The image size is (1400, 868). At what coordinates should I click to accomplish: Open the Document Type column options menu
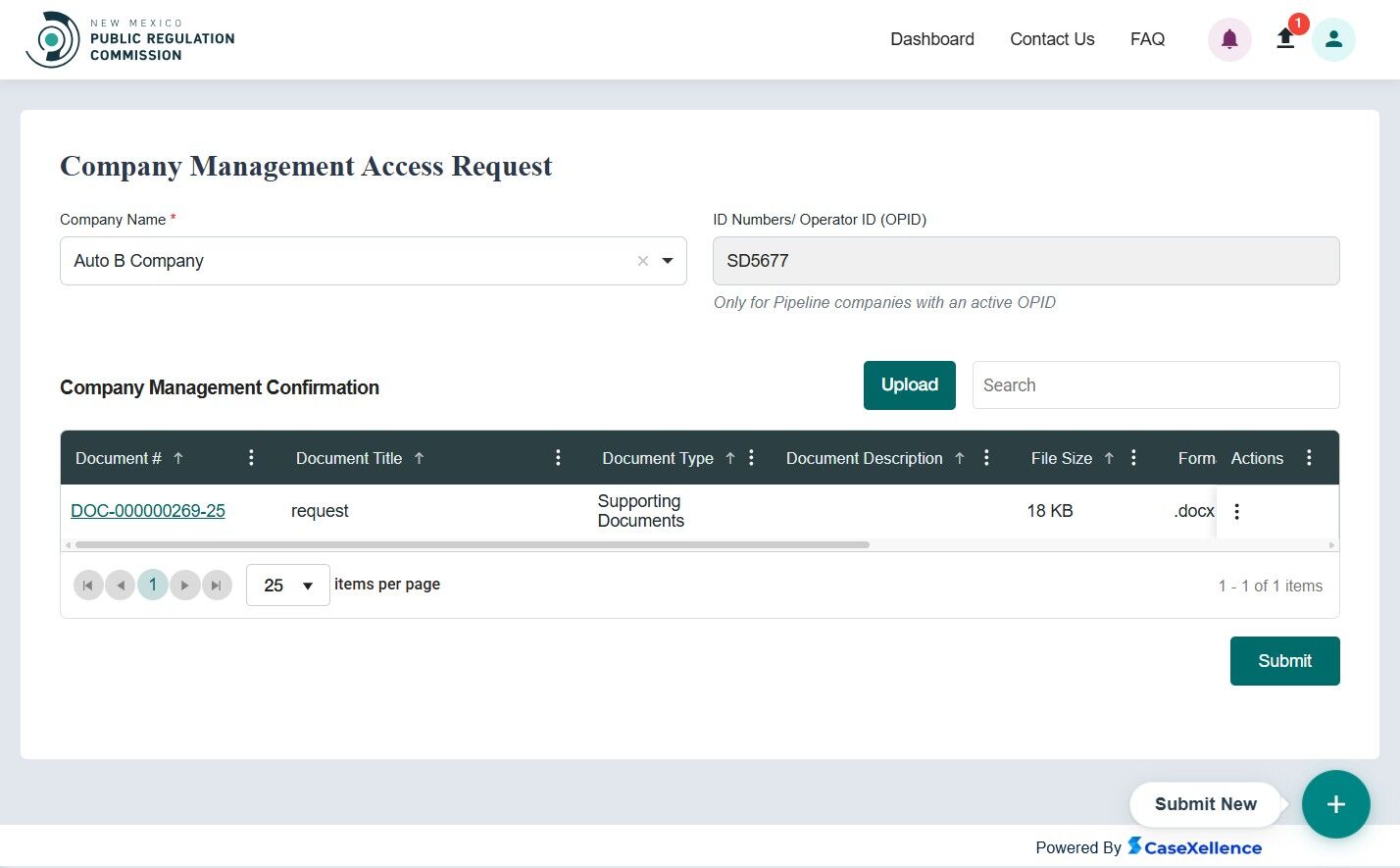click(x=750, y=457)
